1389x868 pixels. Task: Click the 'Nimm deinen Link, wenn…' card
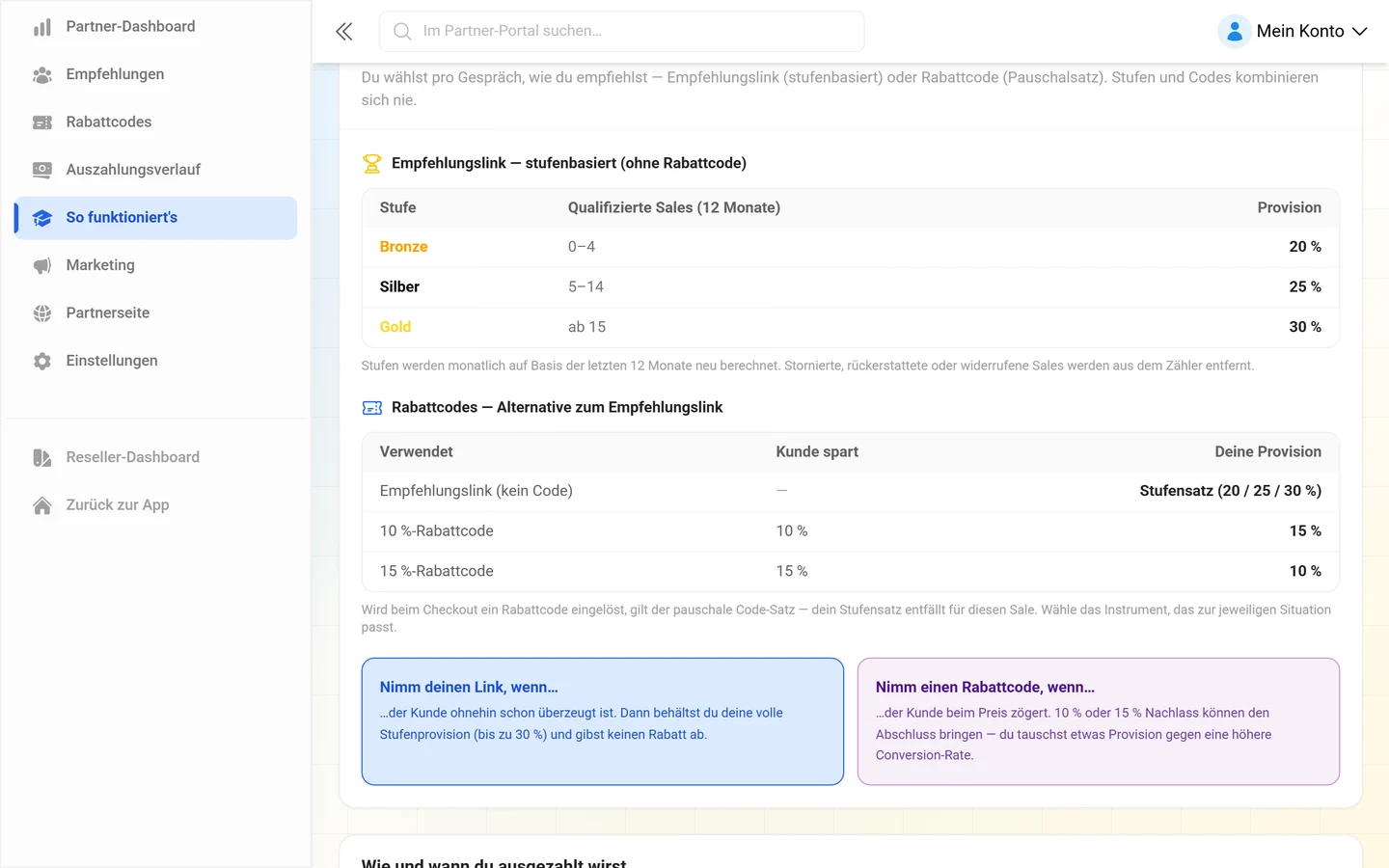pos(602,721)
